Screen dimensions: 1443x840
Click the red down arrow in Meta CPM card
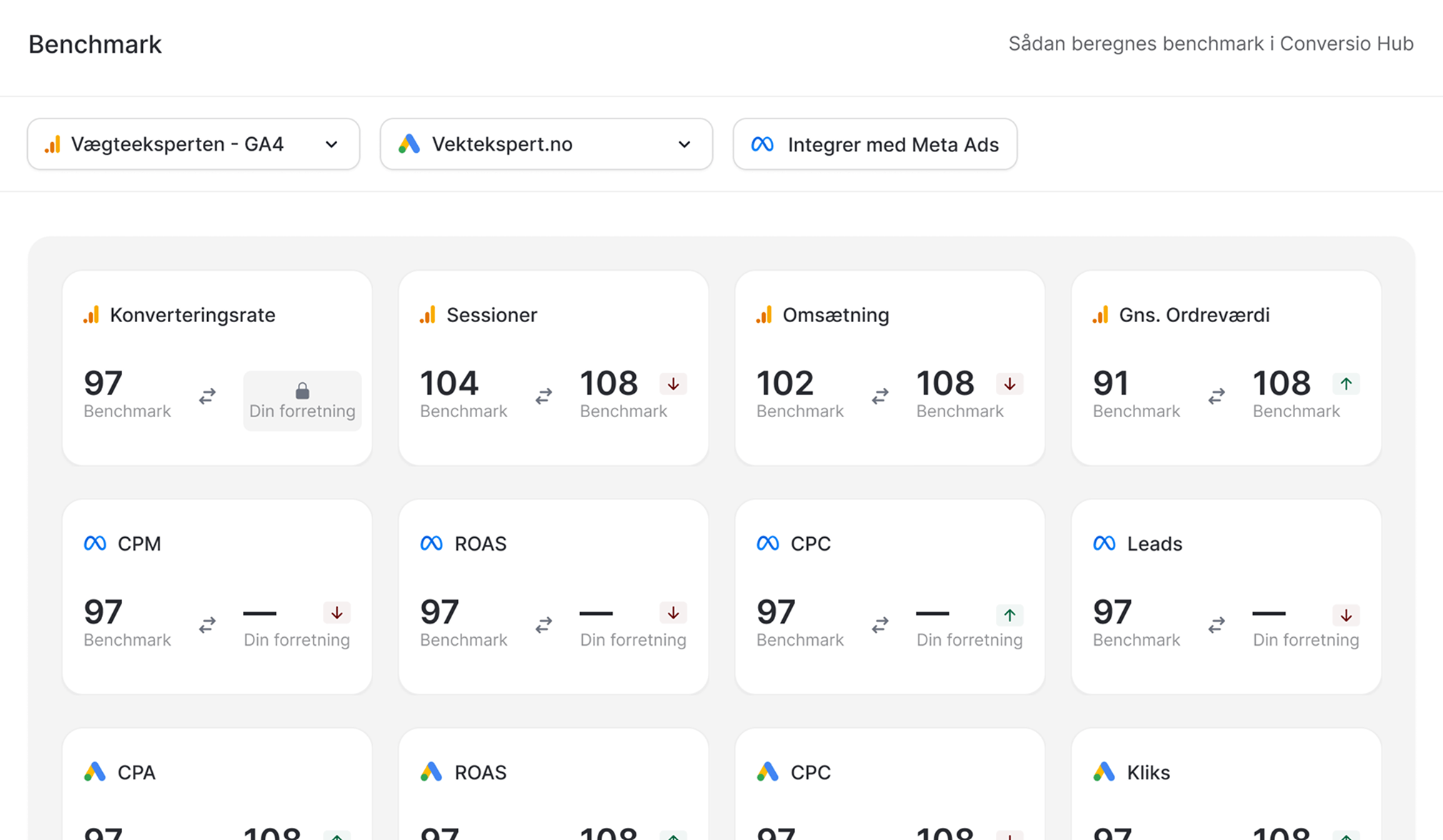pyautogui.click(x=336, y=613)
